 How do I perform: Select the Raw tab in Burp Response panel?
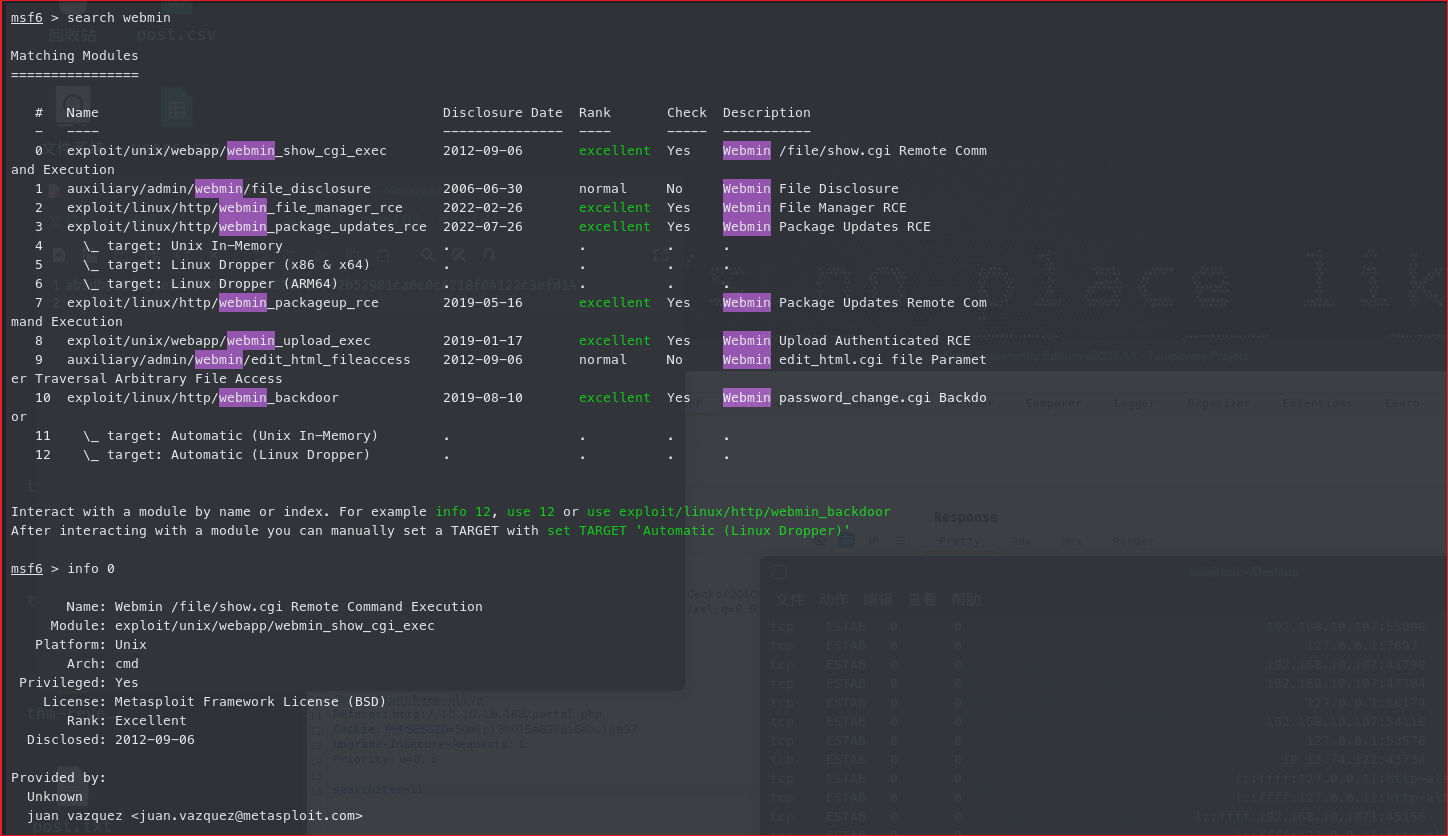click(x=1021, y=541)
